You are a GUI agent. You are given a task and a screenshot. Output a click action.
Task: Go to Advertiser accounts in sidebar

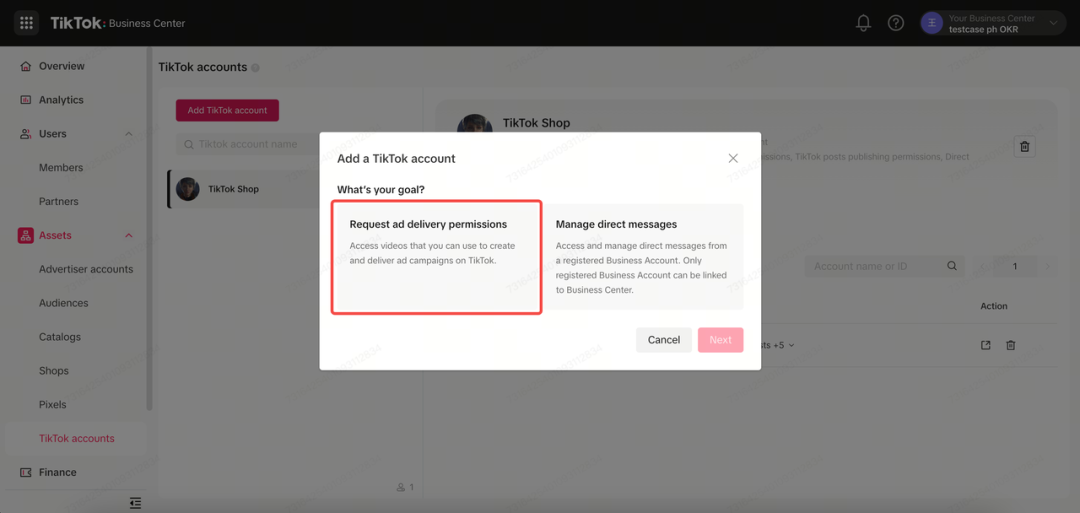click(x=86, y=269)
